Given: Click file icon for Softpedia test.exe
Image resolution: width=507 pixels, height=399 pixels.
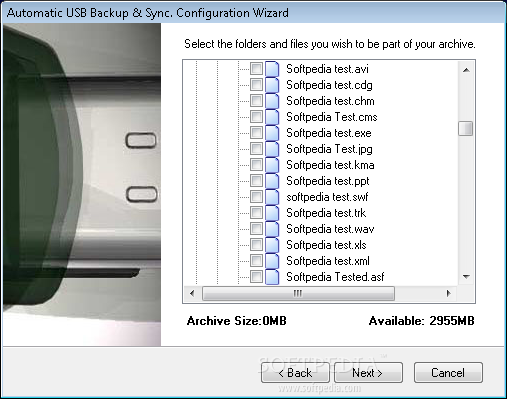Looking at the screenshot, I should pyautogui.click(x=272, y=133).
